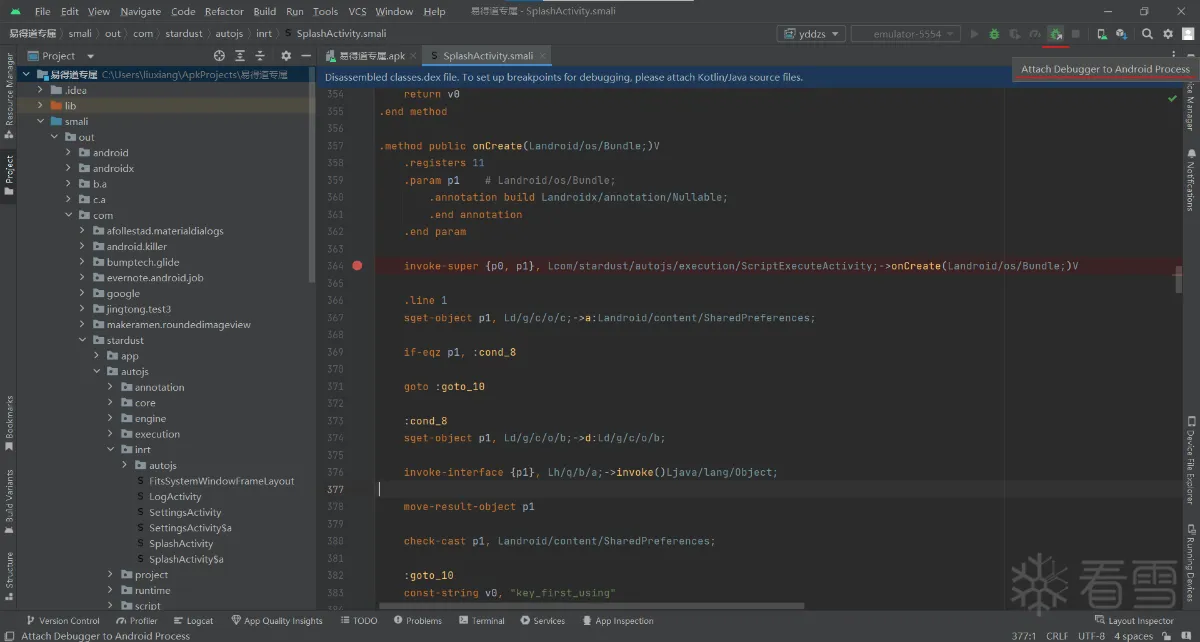Open the Refactor menu
The width and height of the screenshot is (1200, 642).
coord(223,12)
